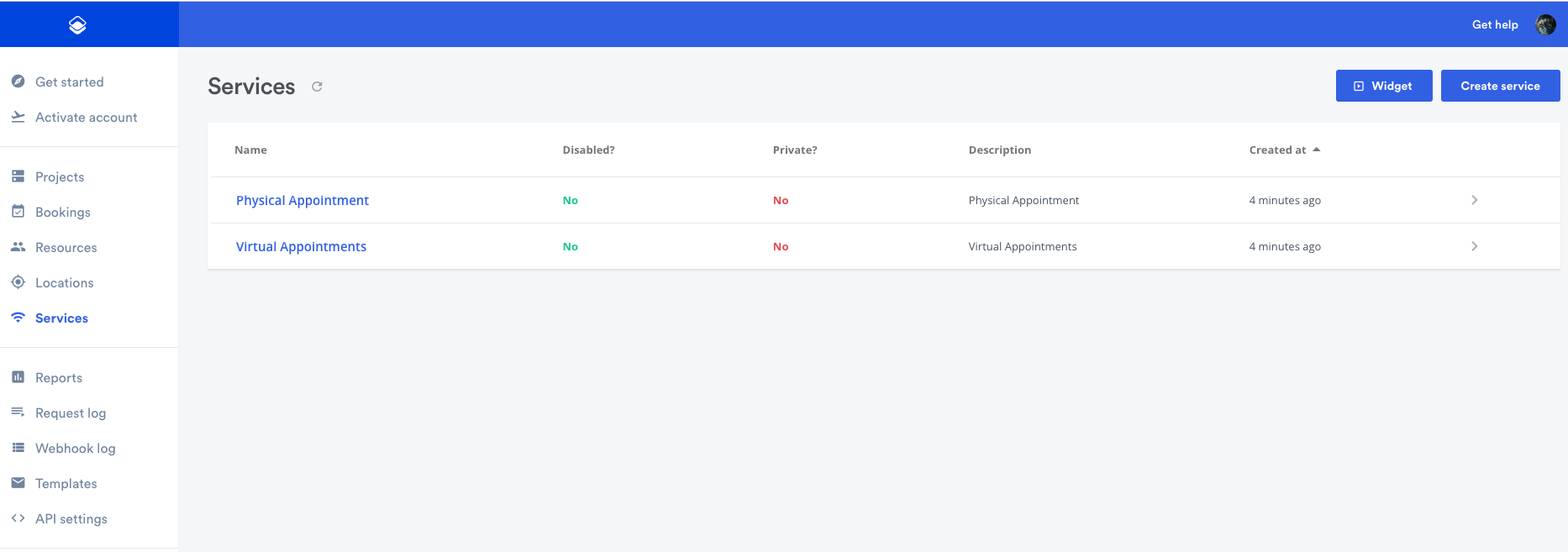The height and width of the screenshot is (552, 1568).
Task: Click the Locations target icon
Action: (x=18, y=282)
